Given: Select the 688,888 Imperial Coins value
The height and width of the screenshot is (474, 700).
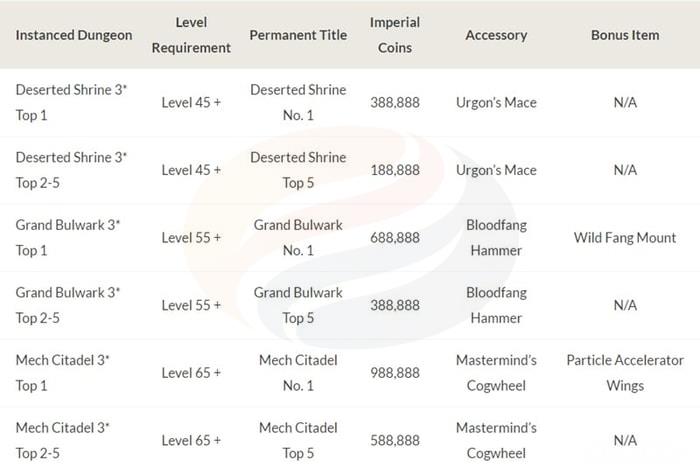Looking at the screenshot, I should point(394,238).
